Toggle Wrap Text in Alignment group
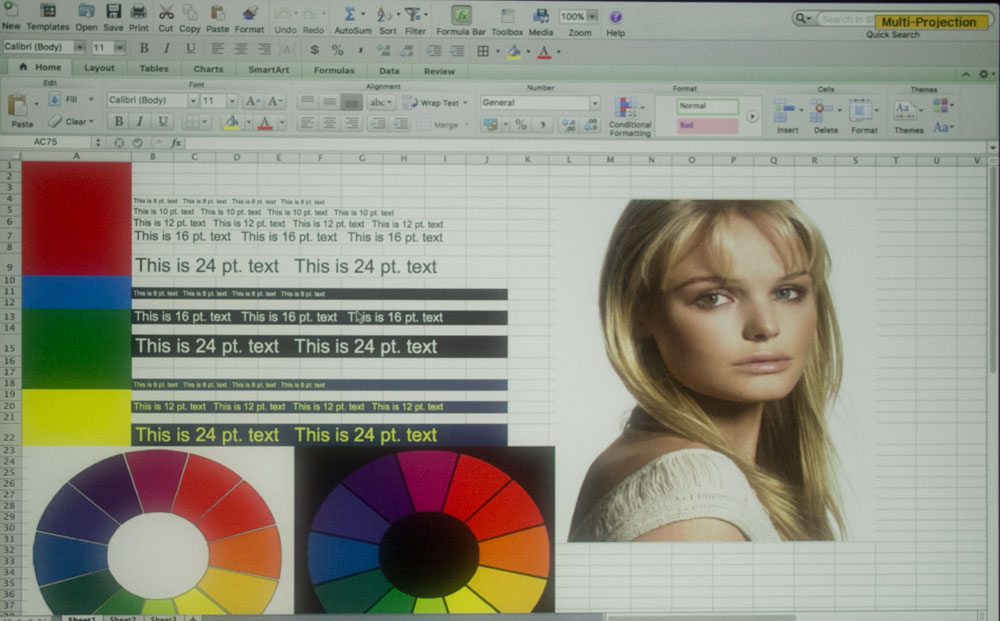This screenshot has height=621, width=1000. point(435,103)
